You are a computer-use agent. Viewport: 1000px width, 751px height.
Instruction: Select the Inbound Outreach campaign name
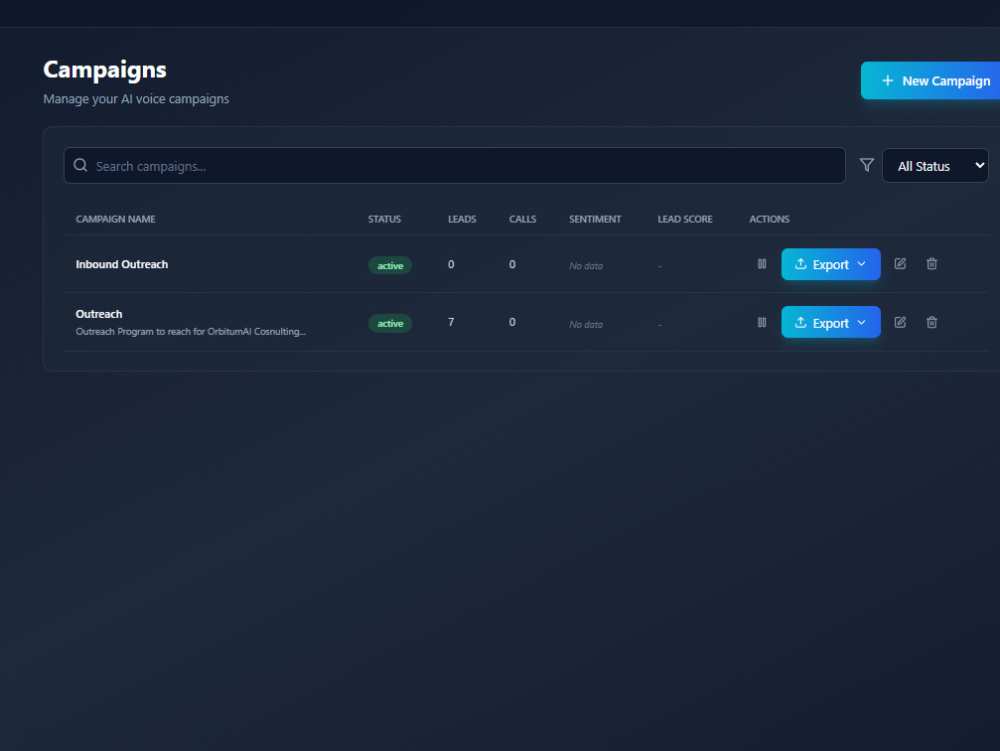pyautogui.click(x=122, y=264)
